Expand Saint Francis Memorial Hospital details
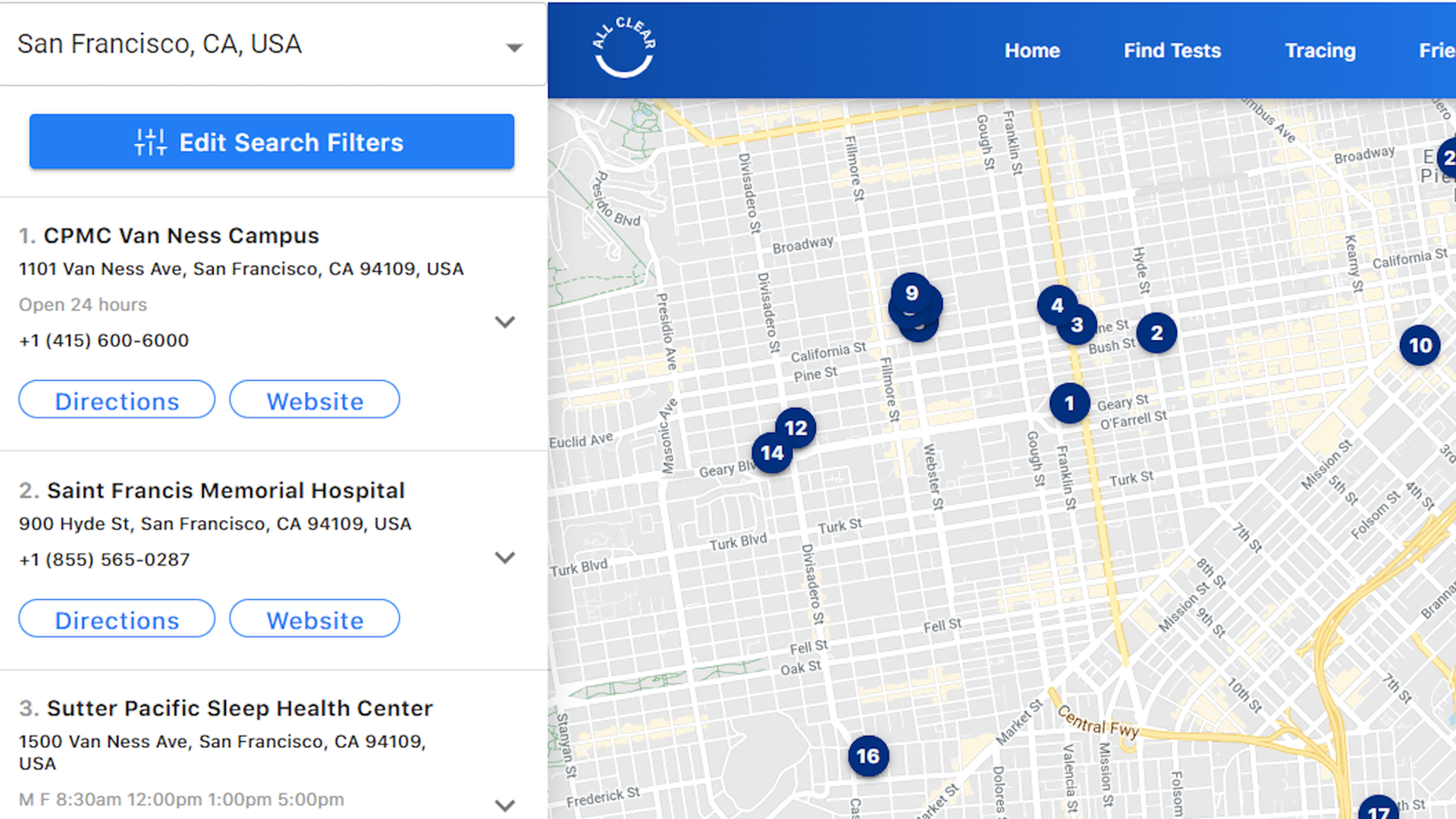 coord(505,558)
